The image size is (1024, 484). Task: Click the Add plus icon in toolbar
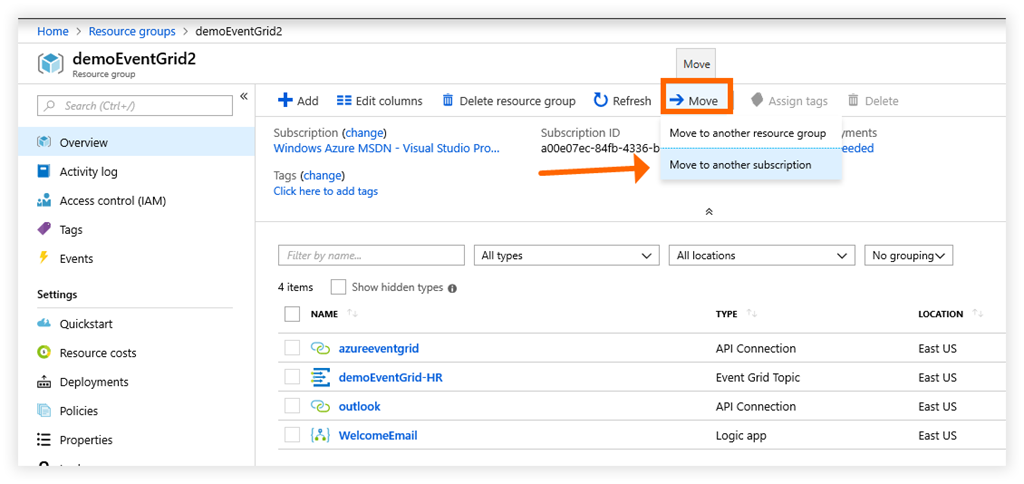coord(285,101)
